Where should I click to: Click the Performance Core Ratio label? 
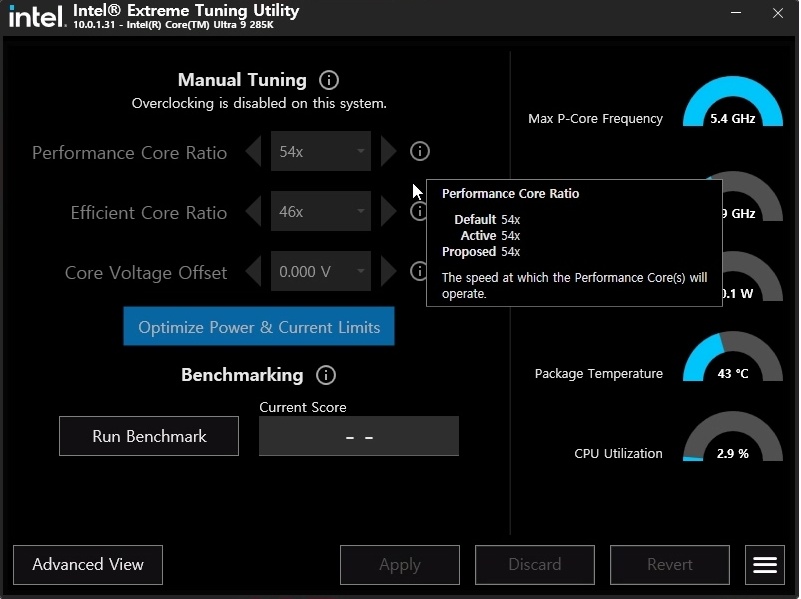coord(129,153)
